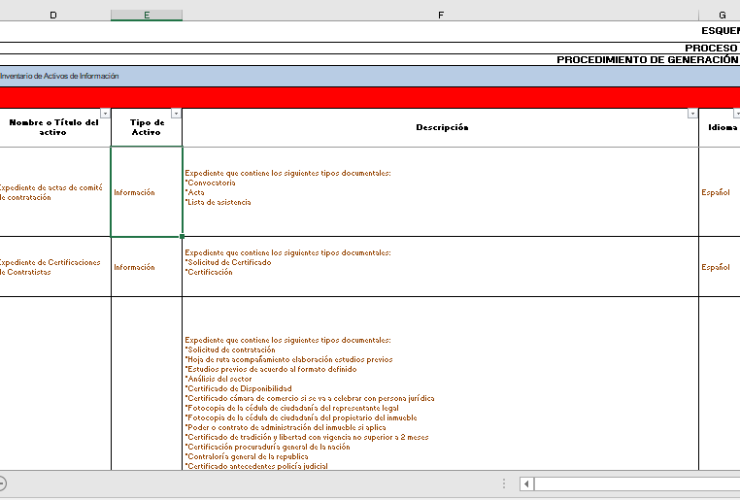
Task: Click the sheet tab bar splitter dots
Action: click(504, 483)
